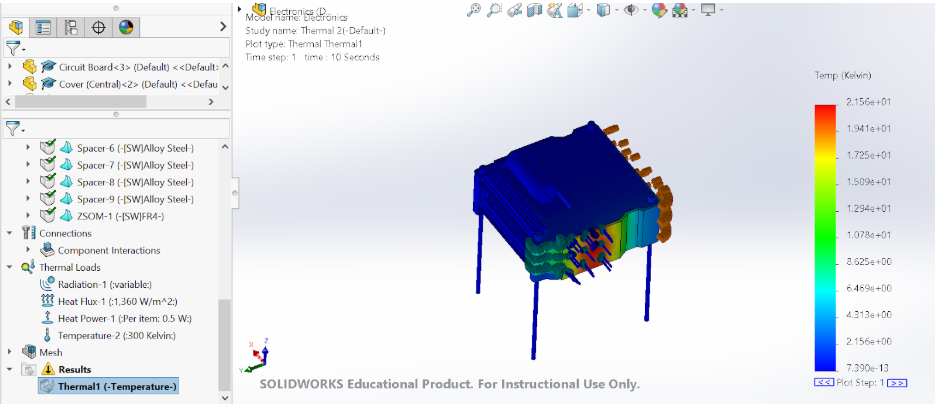This screenshot has width=938, height=404.
Task: Click the Cover (Central) graduation cap icon
Action: tap(48, 84)
